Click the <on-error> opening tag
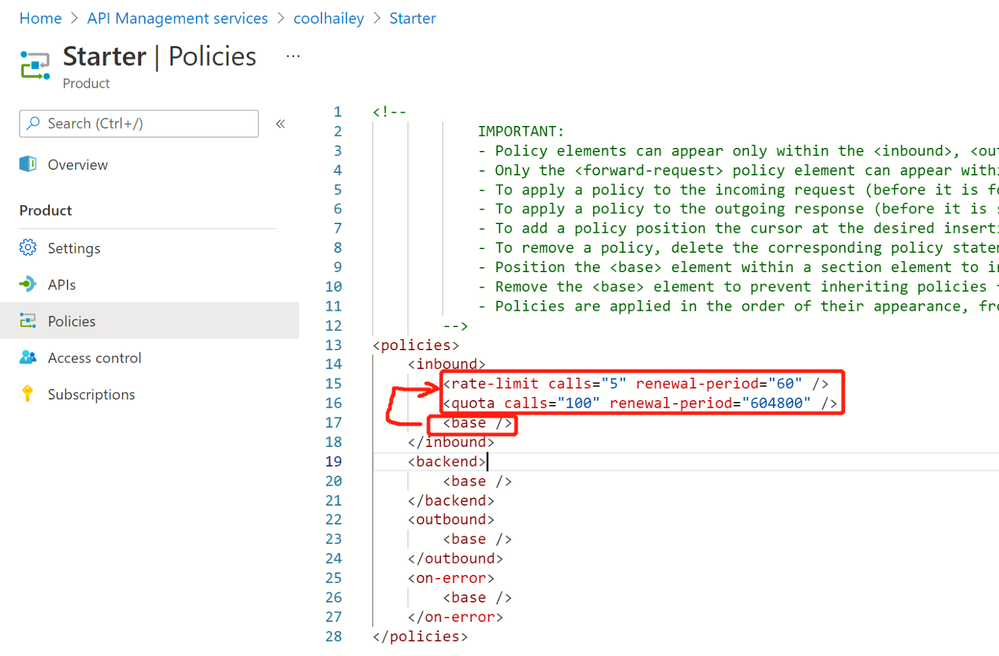 [x=451, y=578]
